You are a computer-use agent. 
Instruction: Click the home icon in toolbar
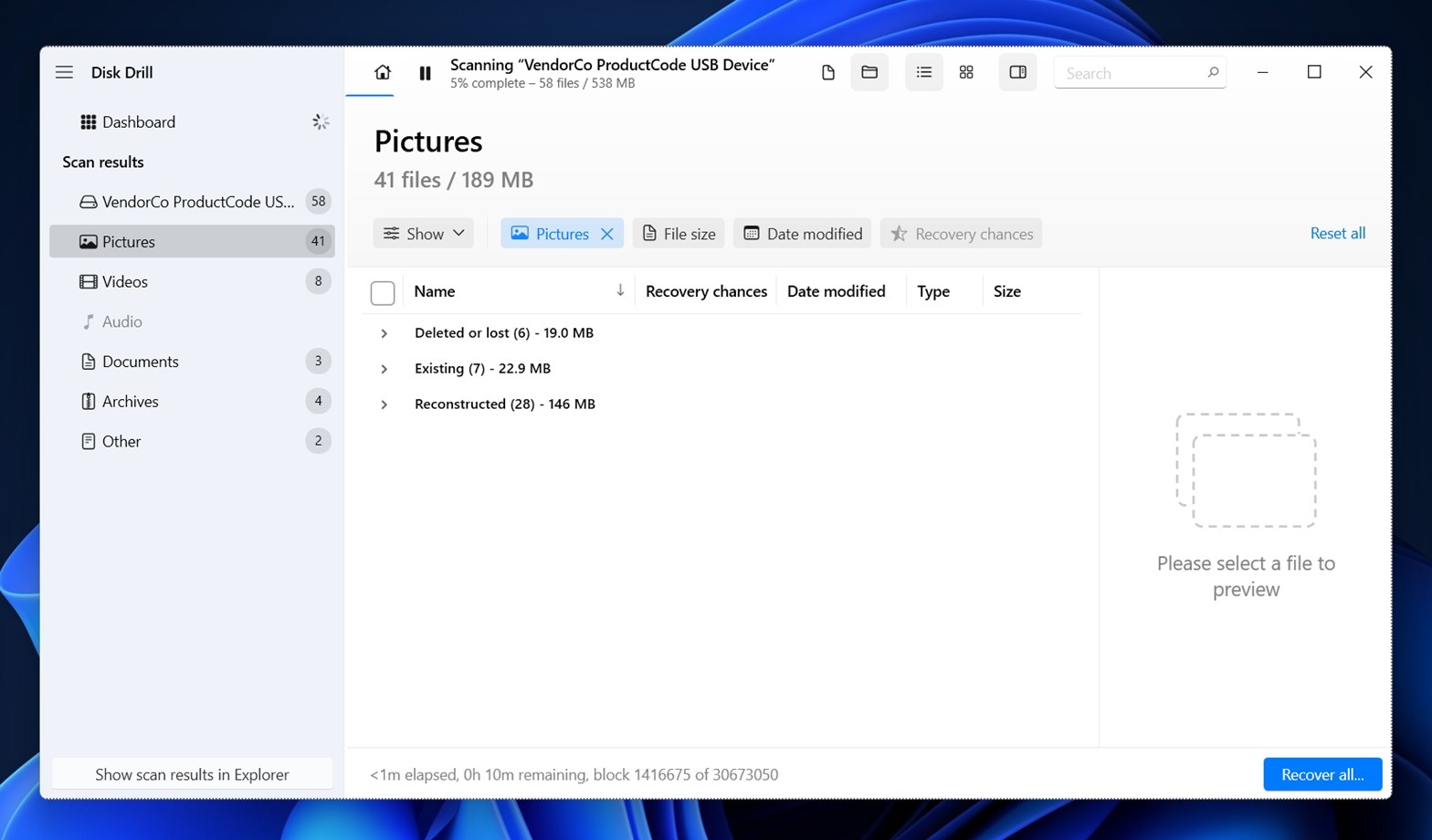pyautogui.click(x=383, y=72)
